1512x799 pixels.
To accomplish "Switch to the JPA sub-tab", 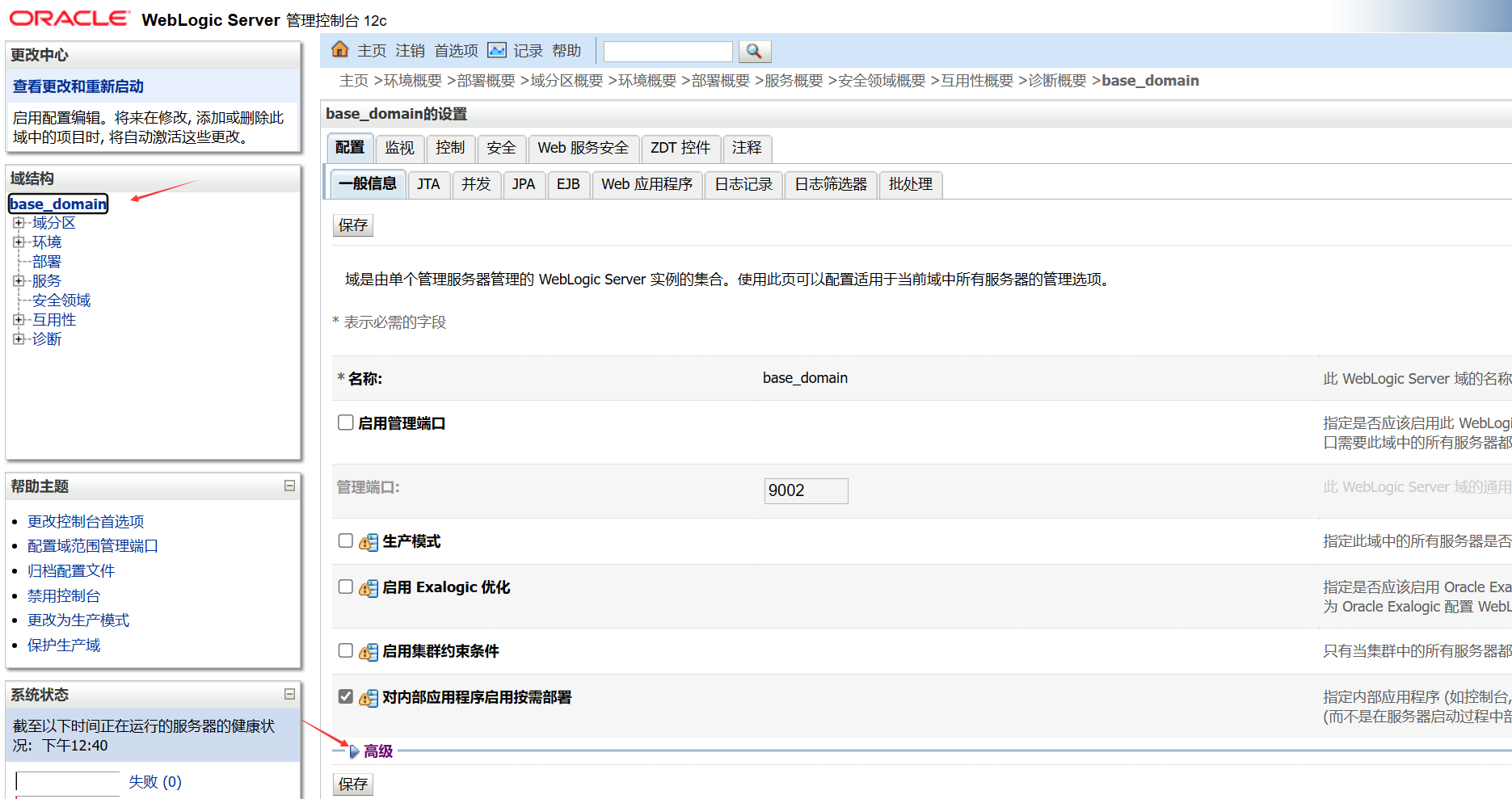I will pos(524,184).
